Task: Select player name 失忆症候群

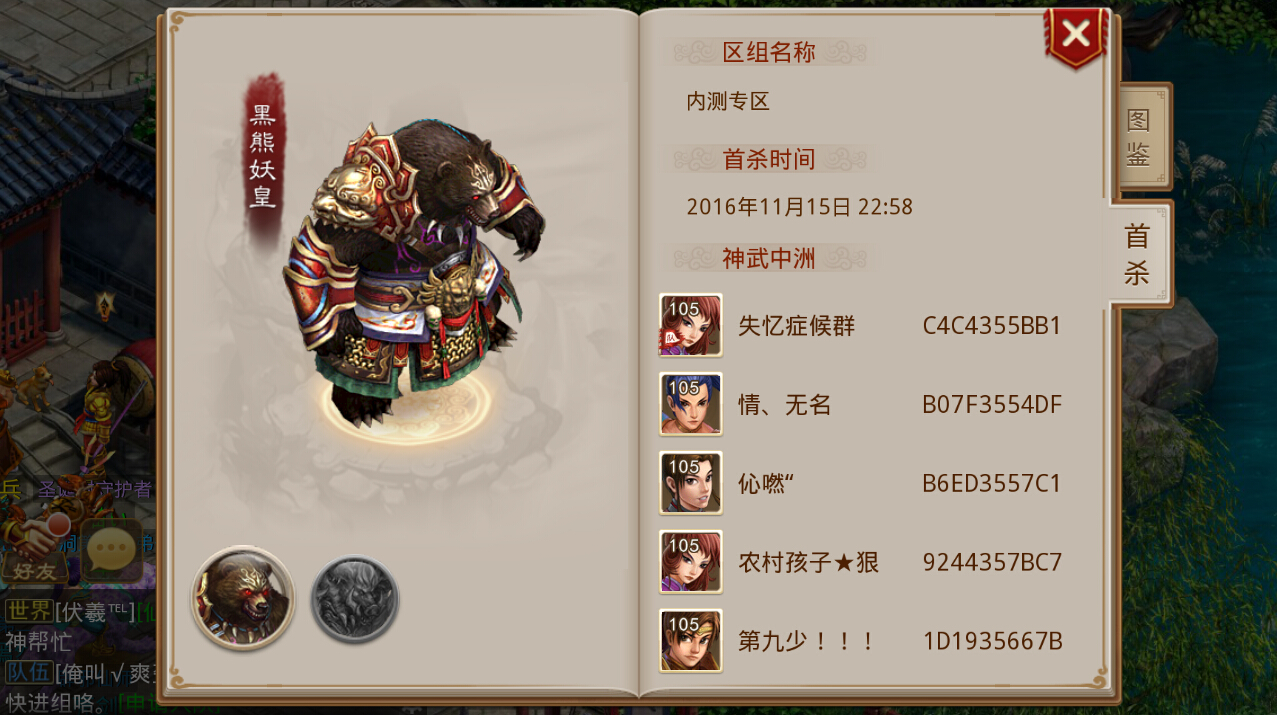Action: [797, 326]
